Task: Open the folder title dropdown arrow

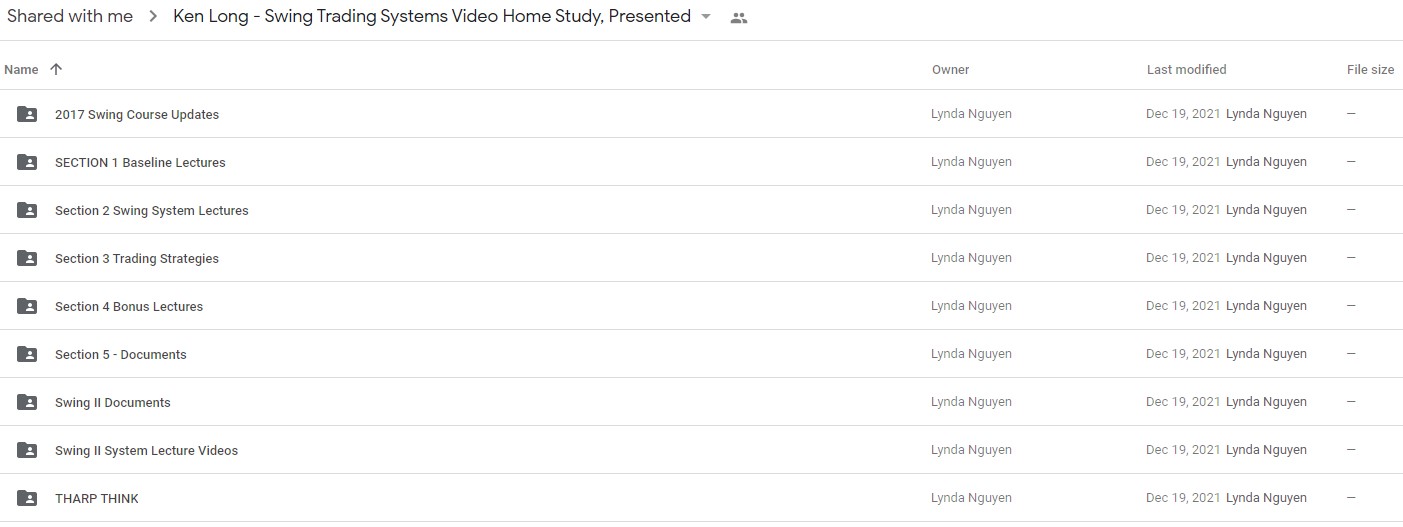Action: [707, 17]
